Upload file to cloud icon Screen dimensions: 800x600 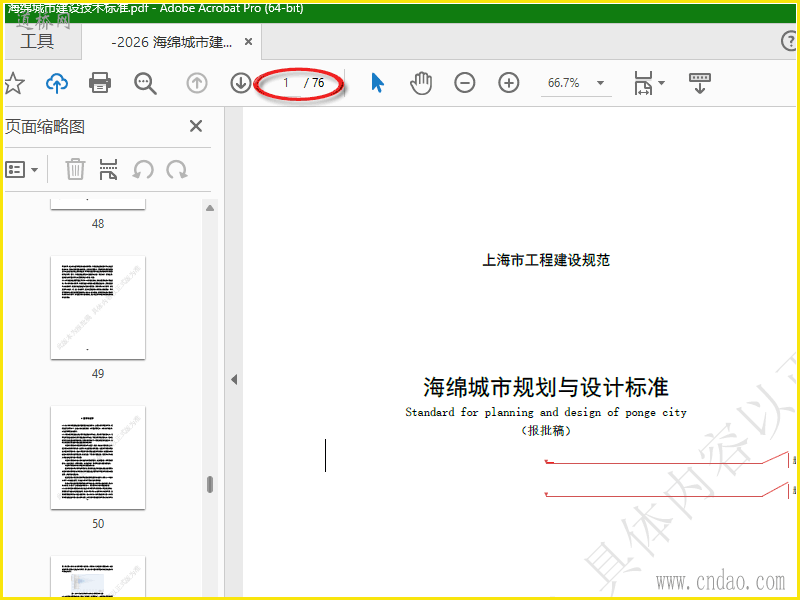pyautogui.click(x=57, y=83)
